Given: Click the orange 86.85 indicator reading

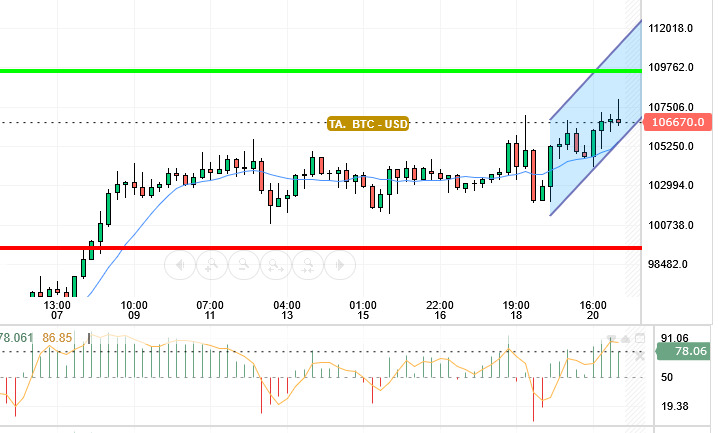Looking at the screenshot, I should (x=57, y=338).
